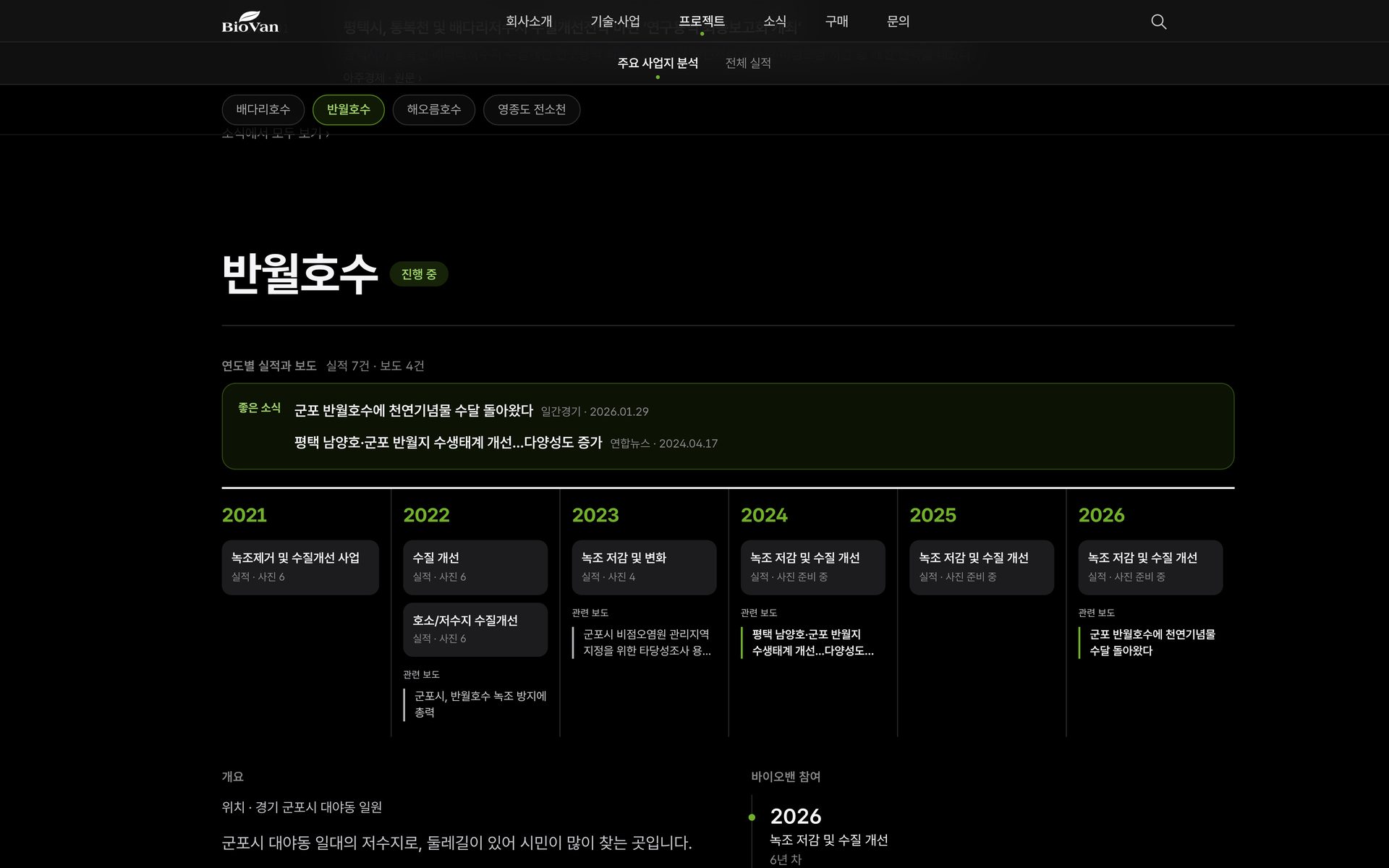Open 2023 card 녹조 저감 및 변화
Screen dimensions: 1389x868
point(644,567)
